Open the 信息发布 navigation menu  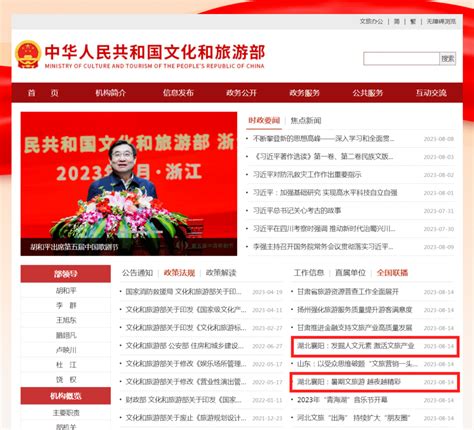tap(178, 93)
